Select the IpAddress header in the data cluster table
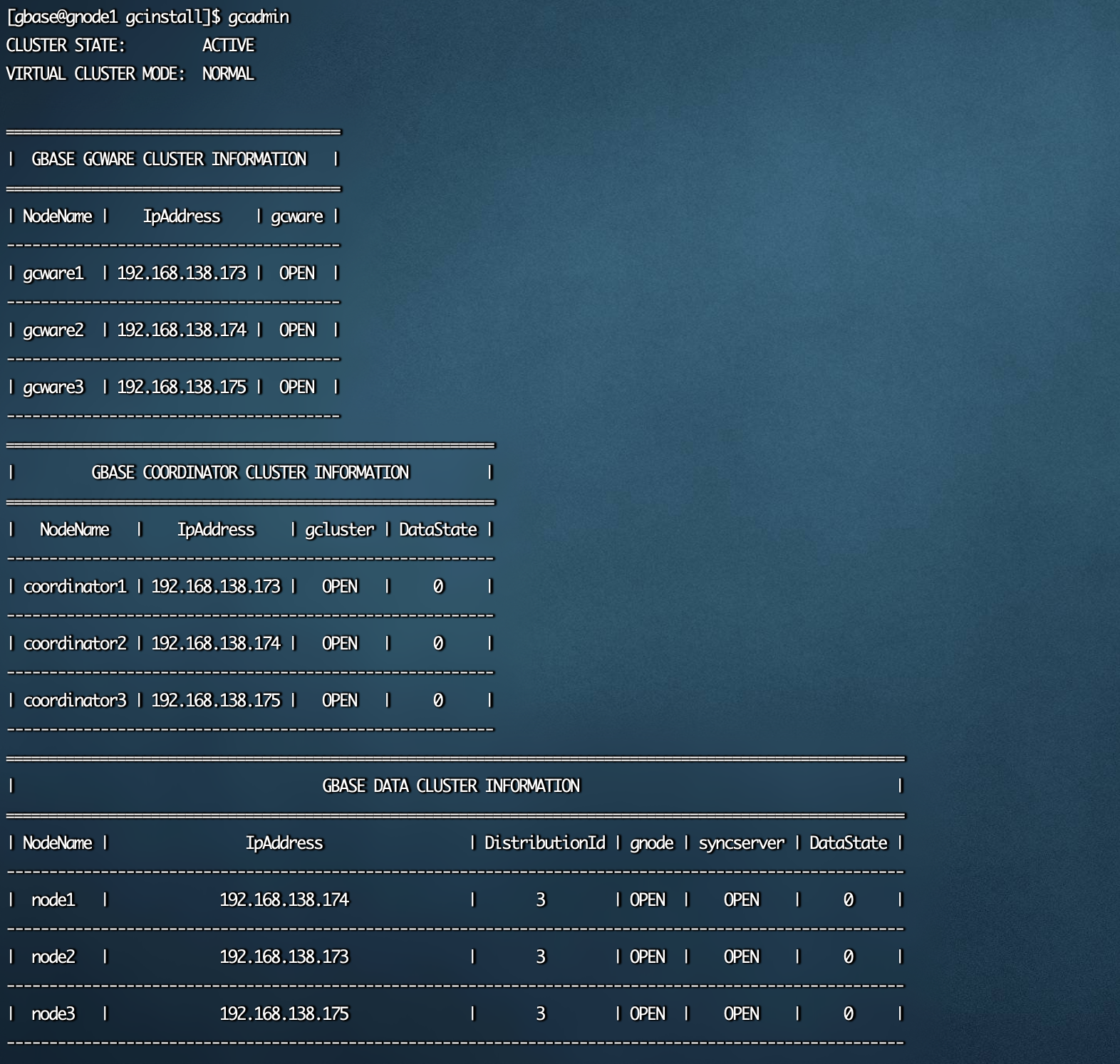The width and height of the screenshot is (1120, 1064). click(x=284, y=843)
